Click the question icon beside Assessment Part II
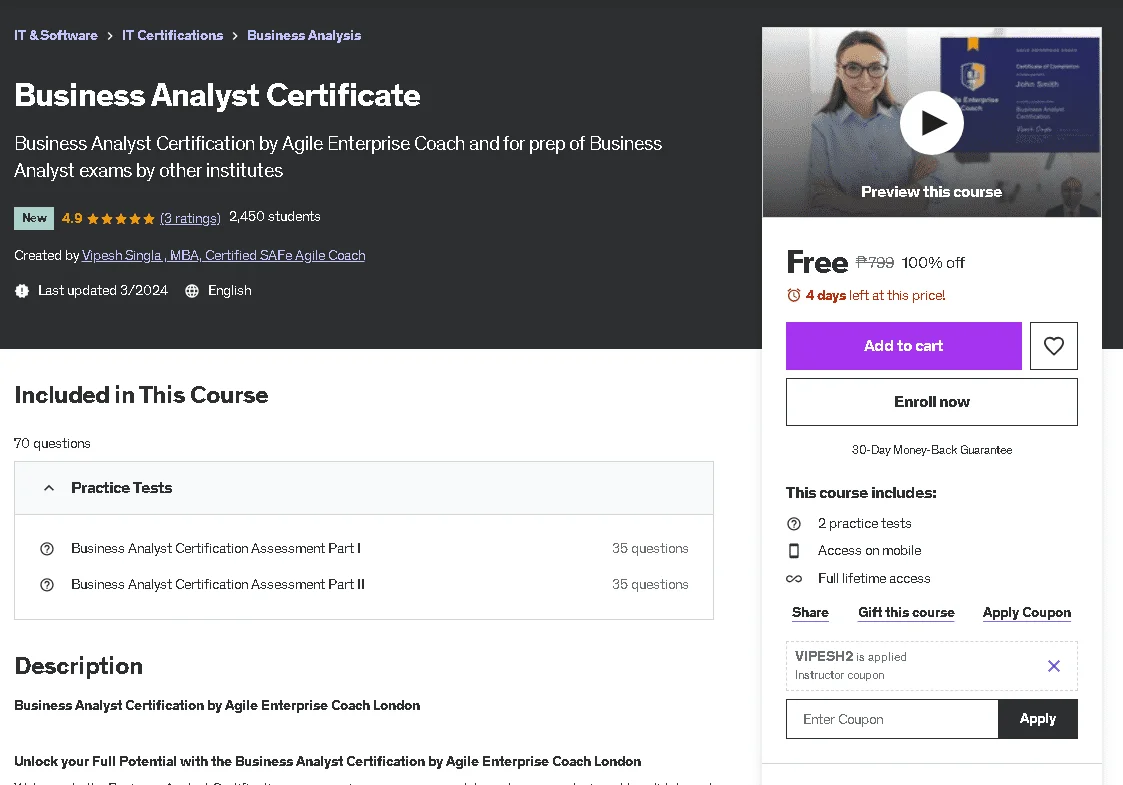The width and height of the screenshot is (1123, 785). (47, 584)
